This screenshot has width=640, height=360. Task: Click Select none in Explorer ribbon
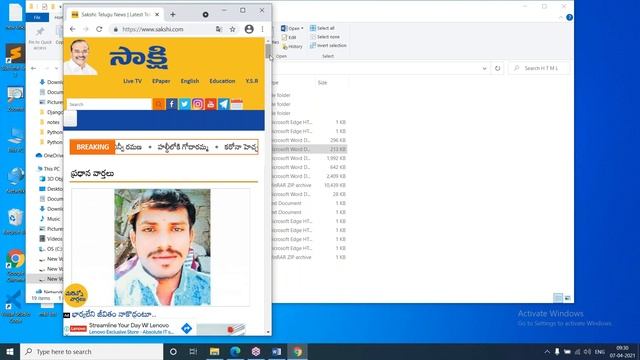pyautogui.click(x=324, y=37)
